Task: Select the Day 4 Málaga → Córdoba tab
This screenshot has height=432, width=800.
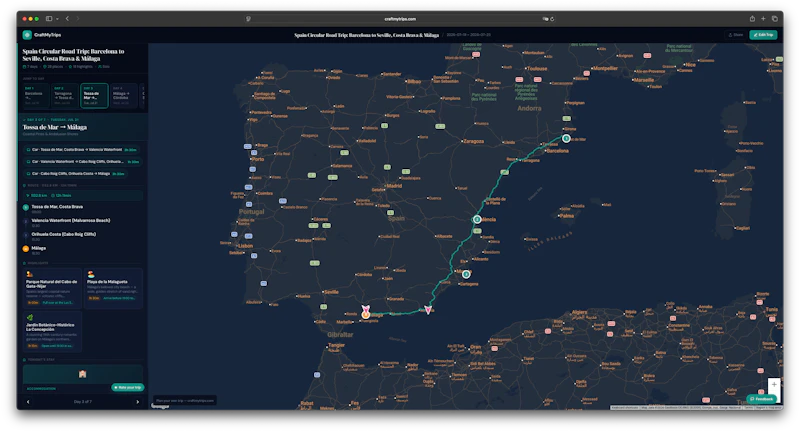Action: click(x=124, y=95)
